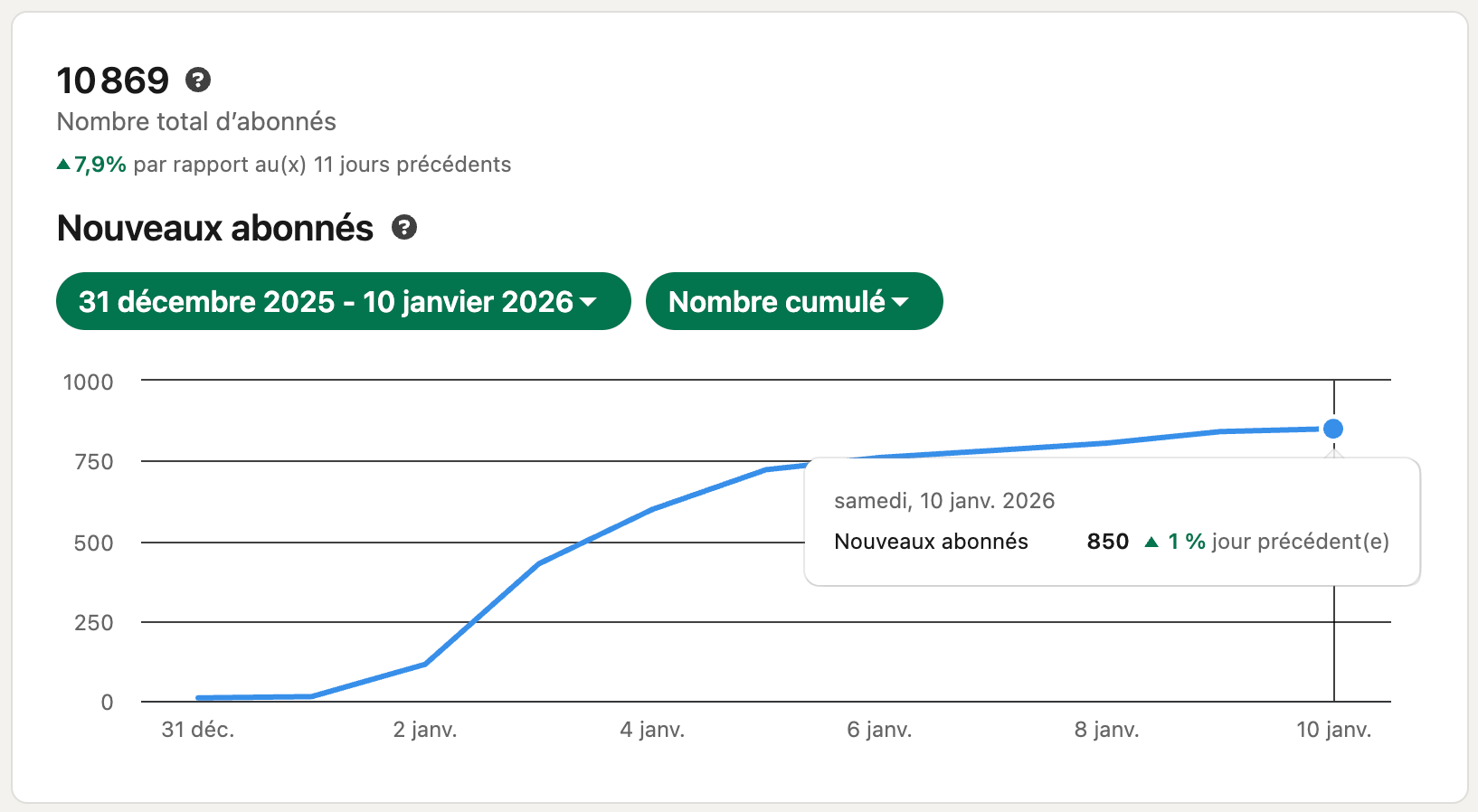Click the 10 janv. x-axis label

click(1333, 730)
